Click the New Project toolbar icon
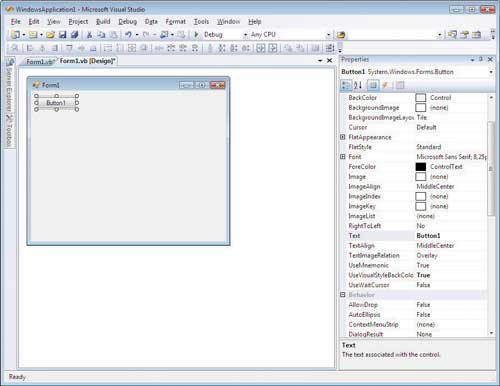Screen dimensions: 500x386 pos(15,35)
